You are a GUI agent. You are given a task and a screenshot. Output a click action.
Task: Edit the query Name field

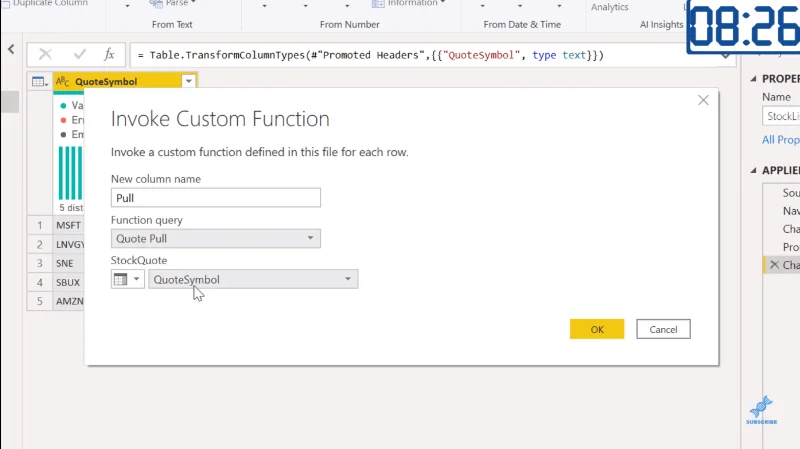coord(781,116)
